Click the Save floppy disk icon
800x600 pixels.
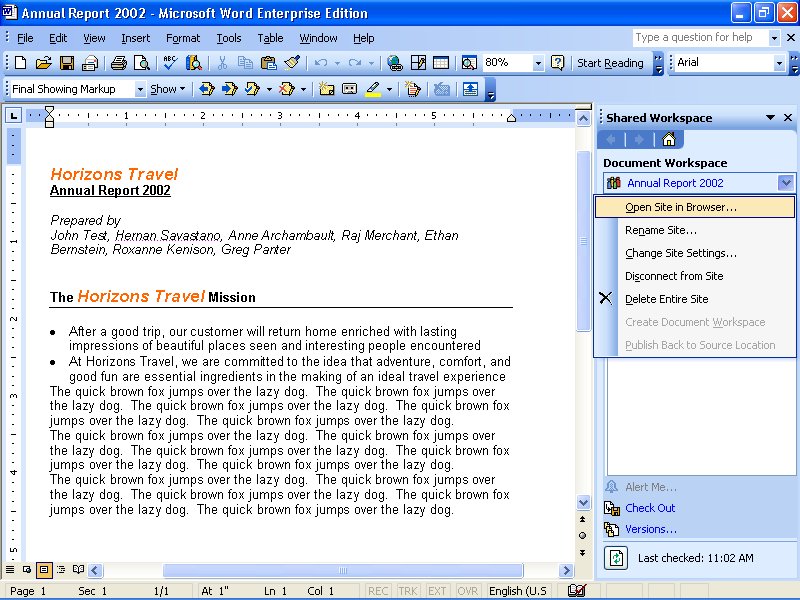(x=67, y=63)
